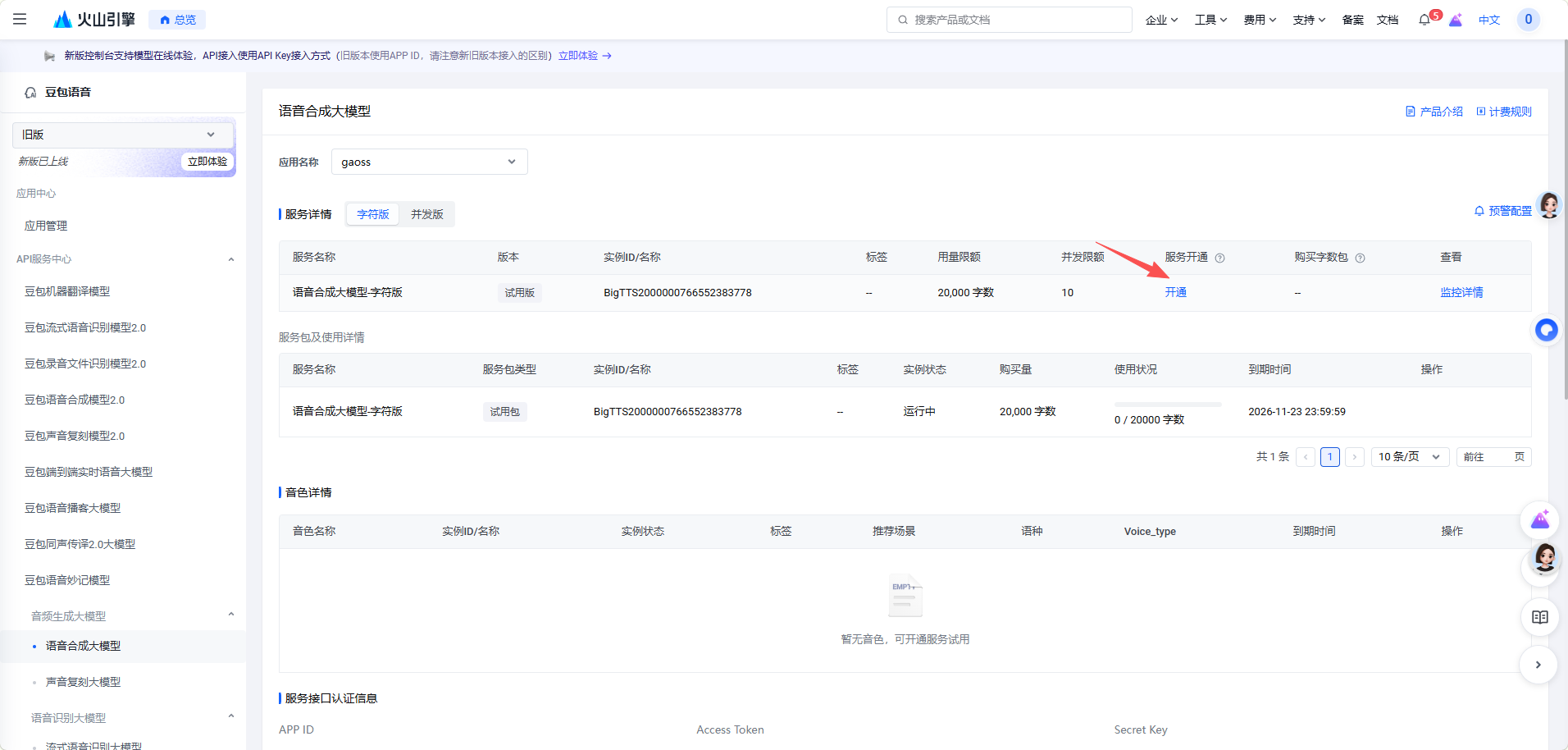Click the page's vertical scrollbar
The width and height of the screenshot is (1568, 750).
[1565, 222]
